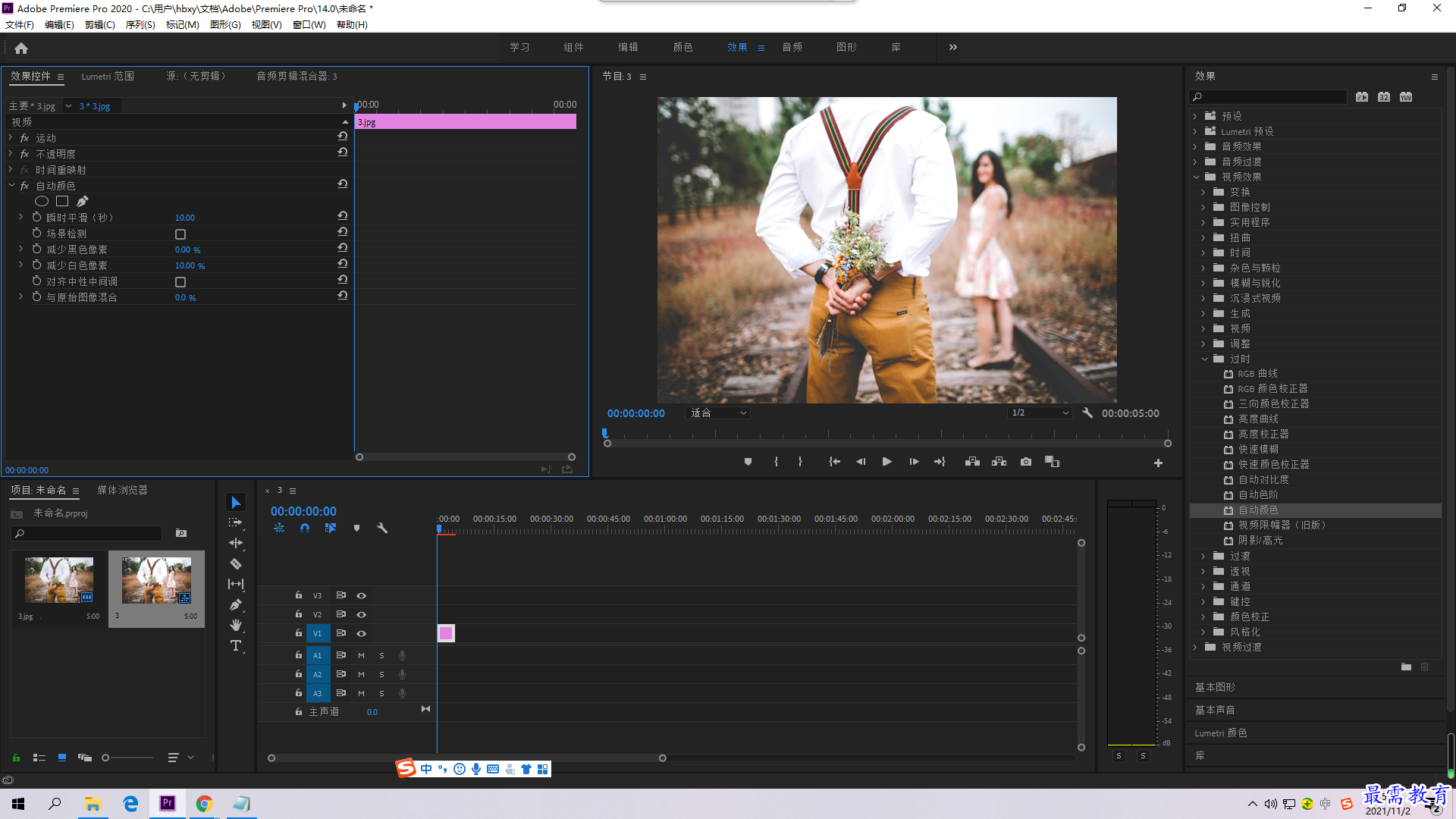
Task: Toggle V1 track output eye
Action: 362,633
